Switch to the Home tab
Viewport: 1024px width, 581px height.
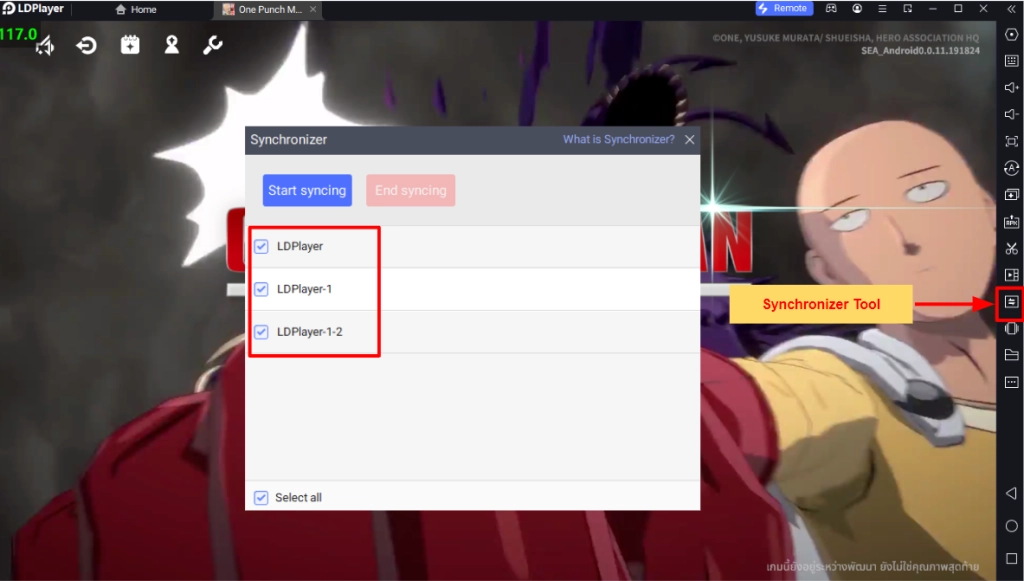138,9
